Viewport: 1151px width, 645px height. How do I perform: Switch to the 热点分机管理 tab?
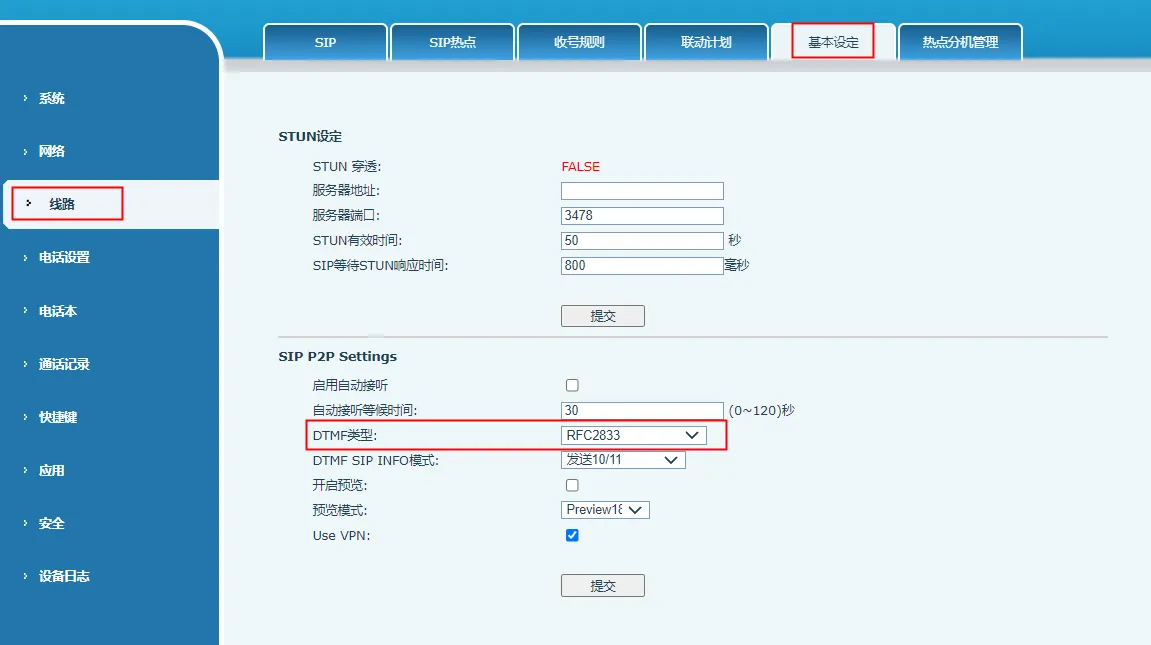coord(960,41)
